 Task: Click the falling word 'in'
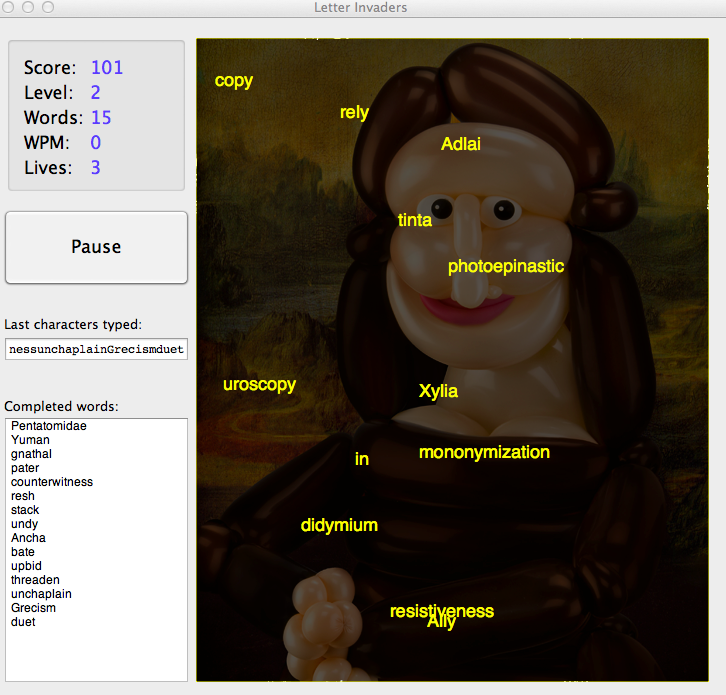(362, 459)
